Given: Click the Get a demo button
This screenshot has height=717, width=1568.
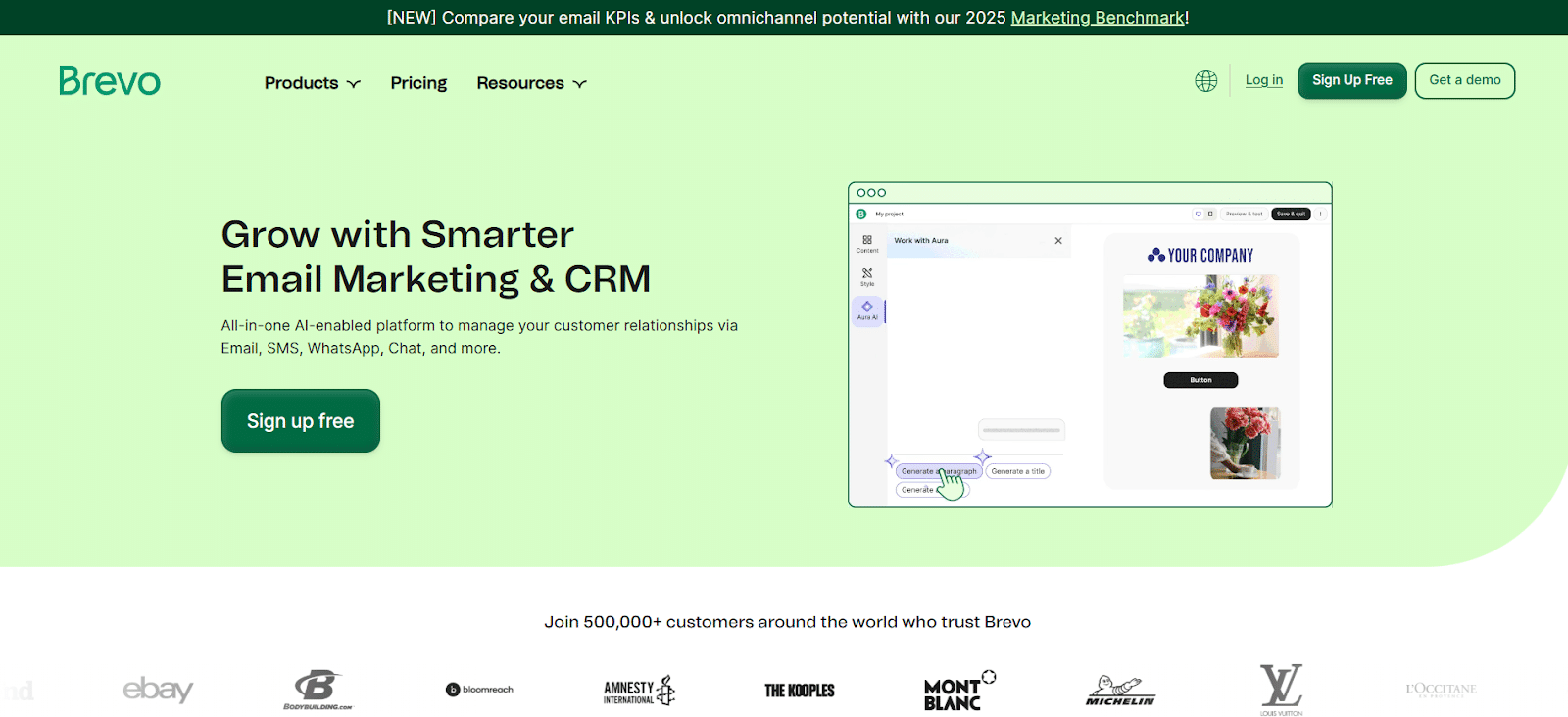Looking at the screenshot, I should click(x=1464, y=80).
